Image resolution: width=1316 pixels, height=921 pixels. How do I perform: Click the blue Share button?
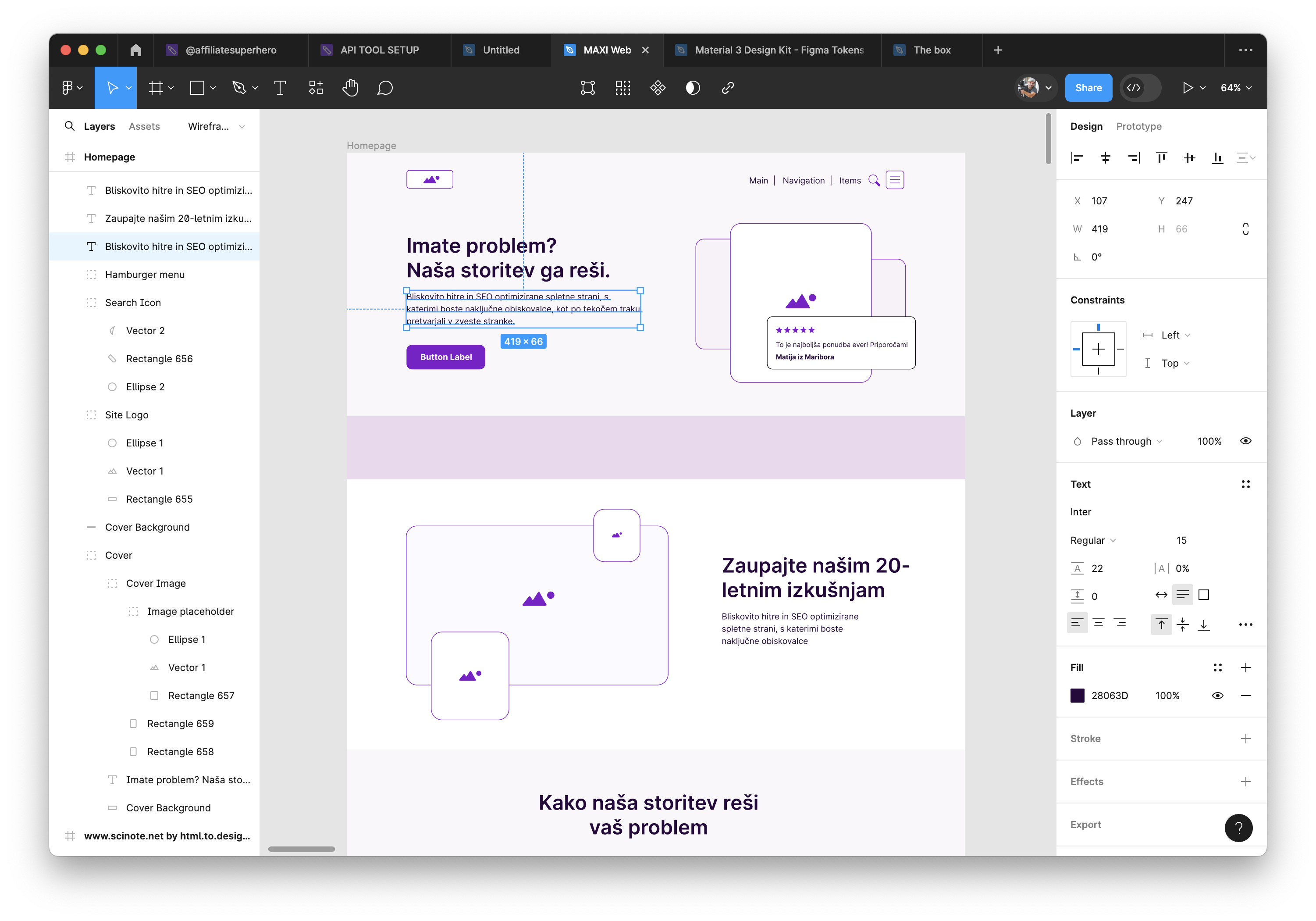(x=1088, y=88)
